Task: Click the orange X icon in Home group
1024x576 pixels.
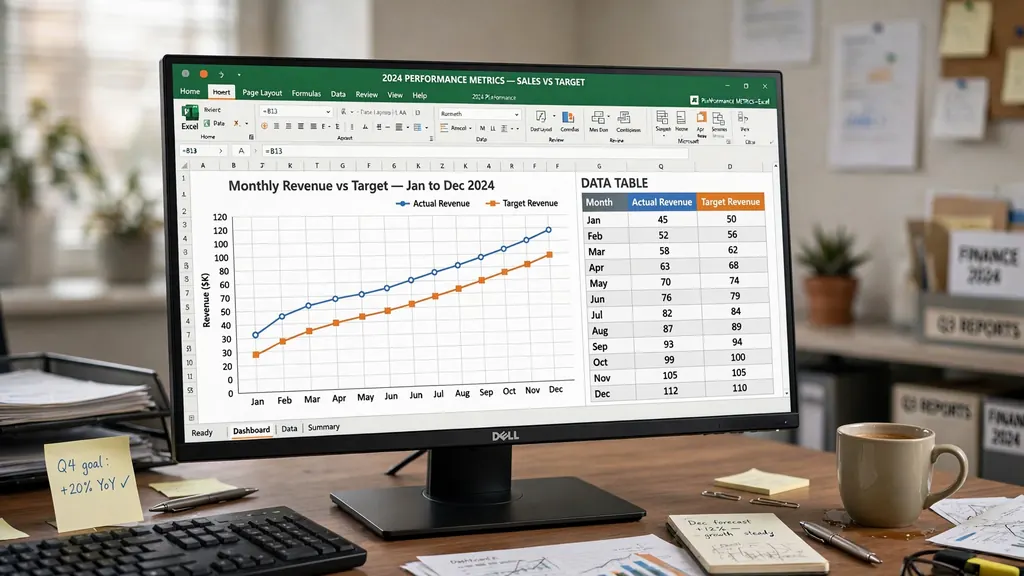Action: (x=236, y=123)
